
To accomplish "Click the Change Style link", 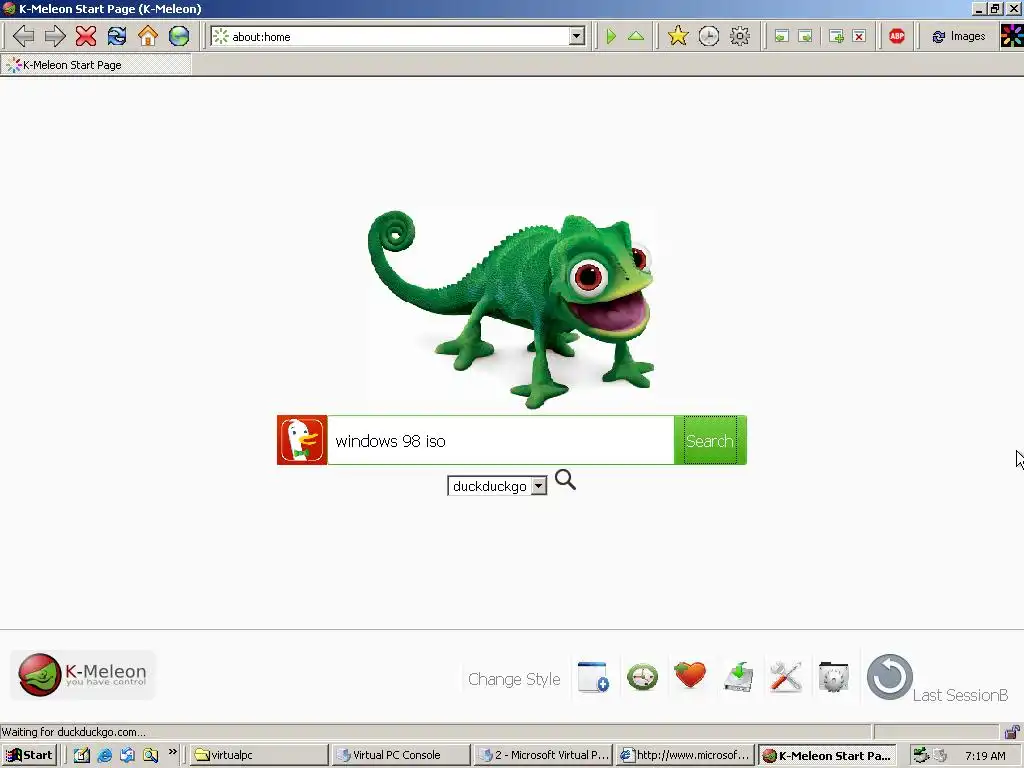I will click(514, 679).
